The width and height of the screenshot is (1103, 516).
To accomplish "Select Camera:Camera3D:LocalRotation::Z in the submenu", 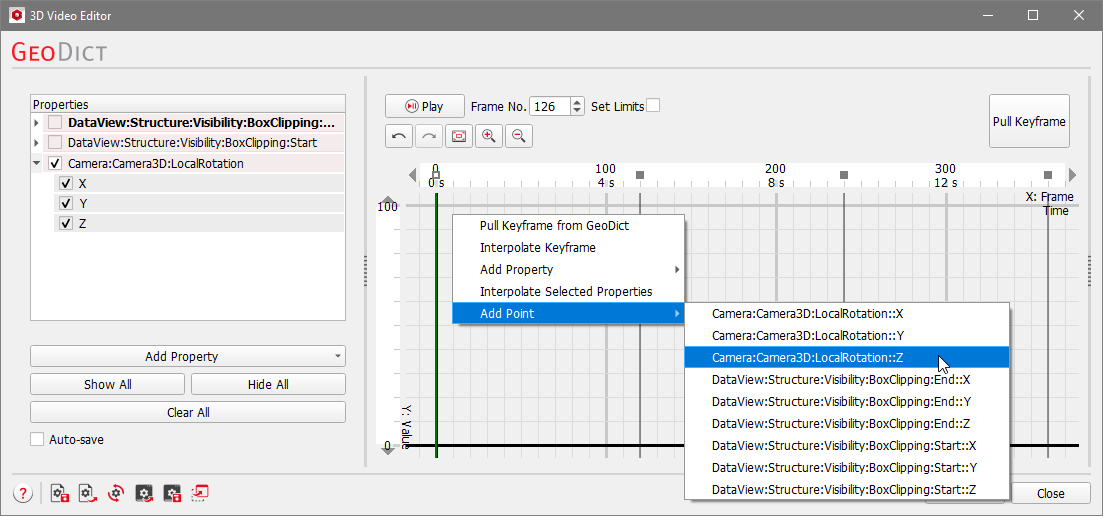I will pos(807,358).
